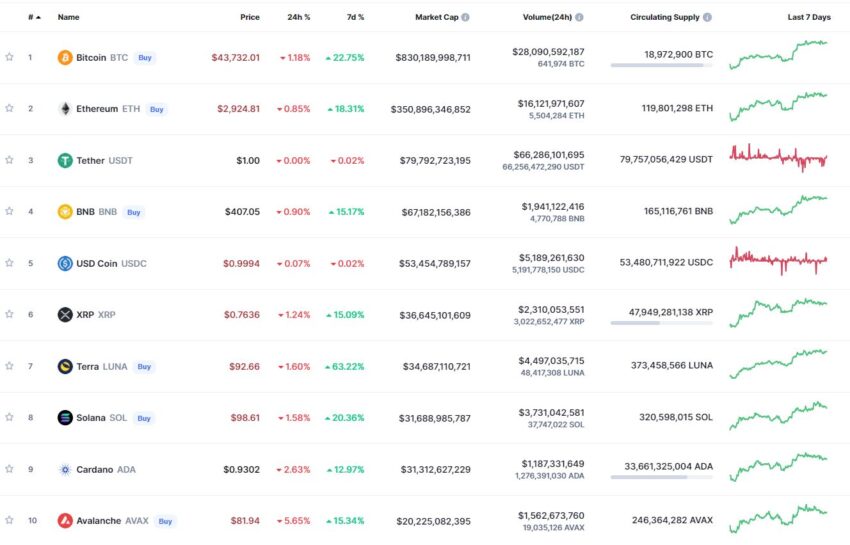Click Tether volume $66,286,101,695
The image size is (850, 545).
coord(549,155)
